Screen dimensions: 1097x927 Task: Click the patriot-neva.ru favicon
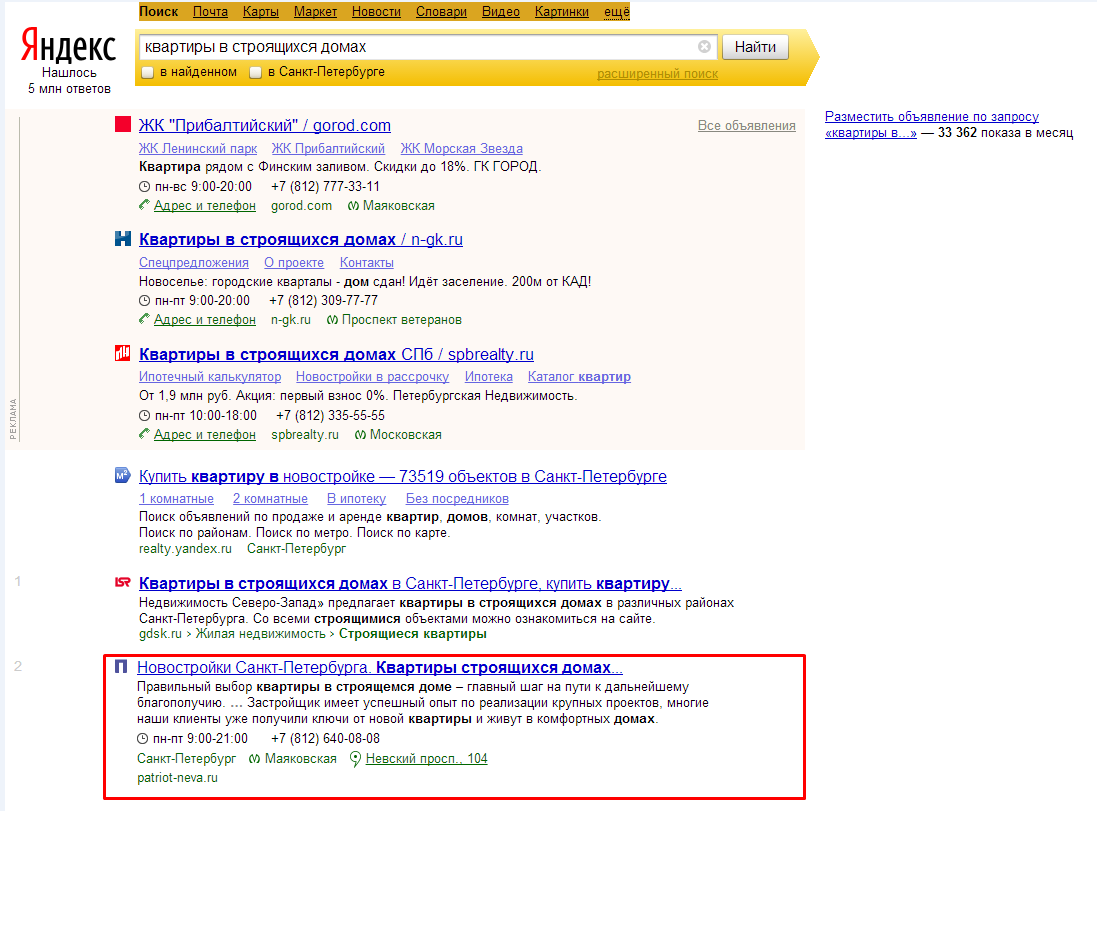tap(121, 666)
